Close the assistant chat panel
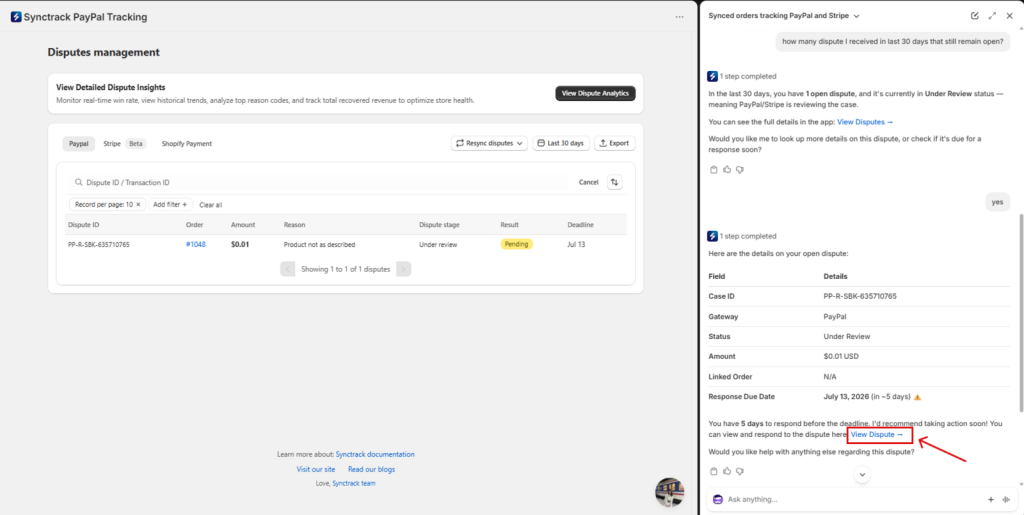The width and height of the screenshot is (1024, 515). (x=1009, y=16)
